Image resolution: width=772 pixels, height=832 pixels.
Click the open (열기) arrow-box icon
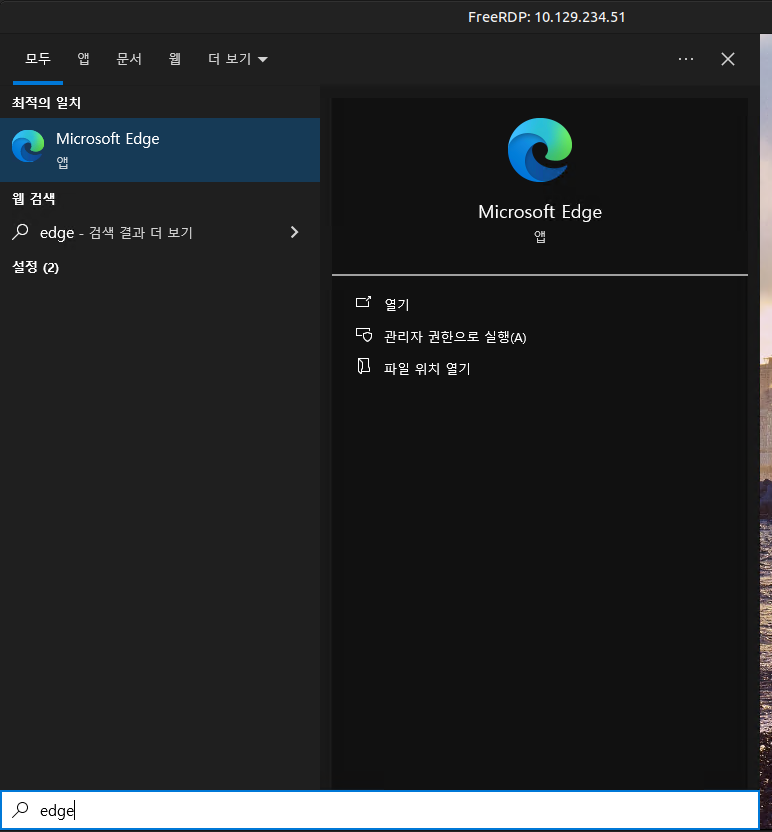(364, 303)
